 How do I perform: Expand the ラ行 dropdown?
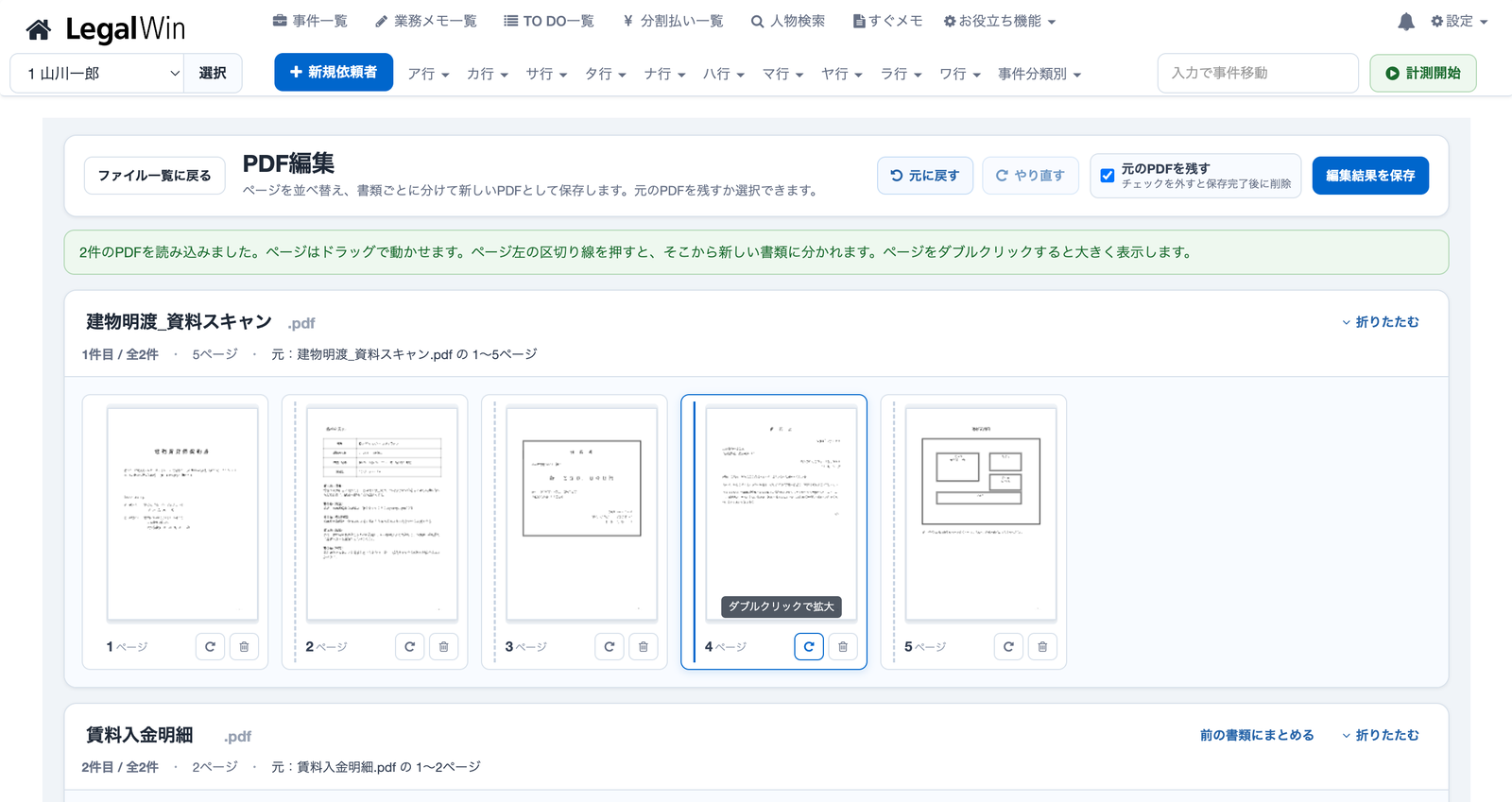click(x=901, y=74)
